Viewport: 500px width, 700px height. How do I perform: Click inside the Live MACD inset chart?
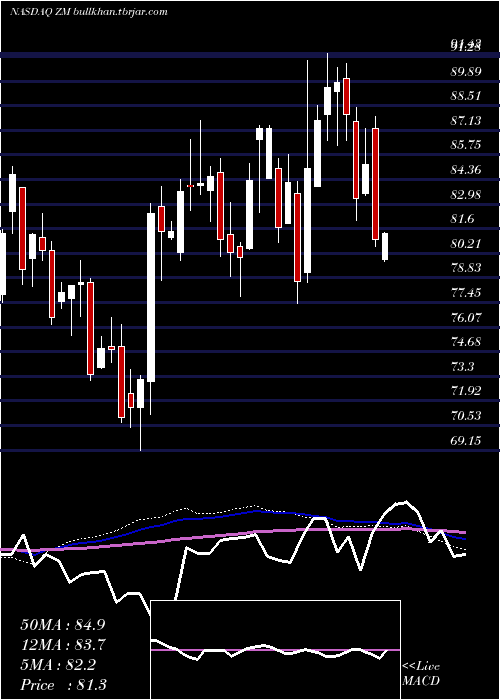275,650
